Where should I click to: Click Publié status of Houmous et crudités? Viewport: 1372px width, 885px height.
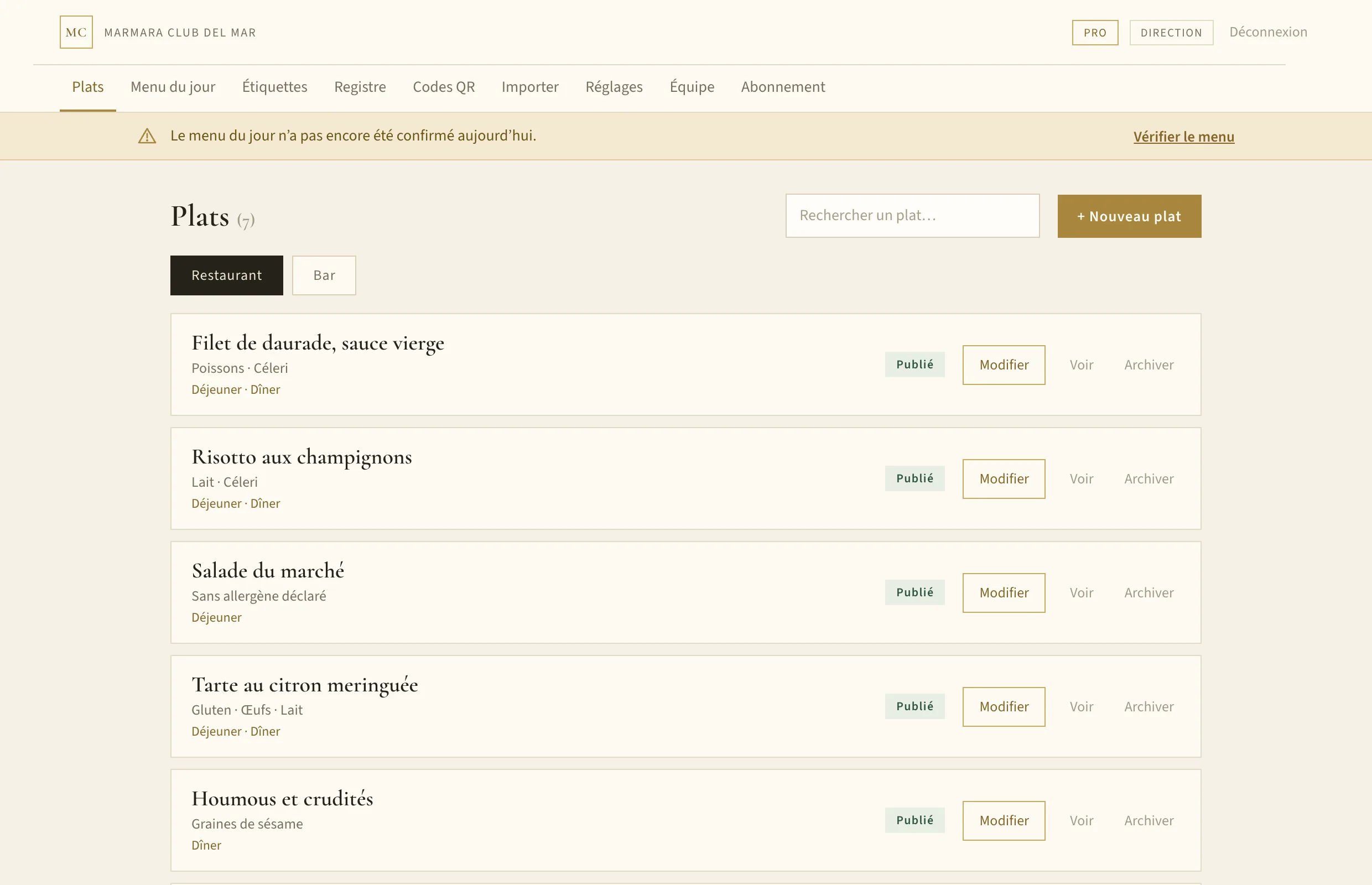[x=915, y=820]
